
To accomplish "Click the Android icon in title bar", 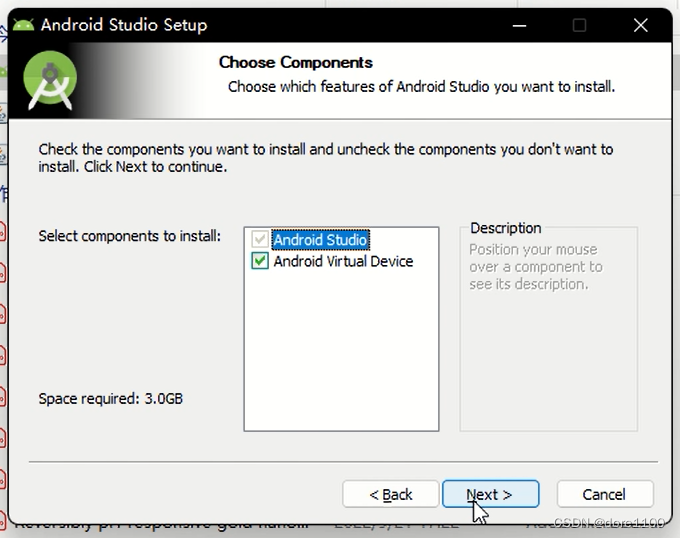I will (23, 25).
